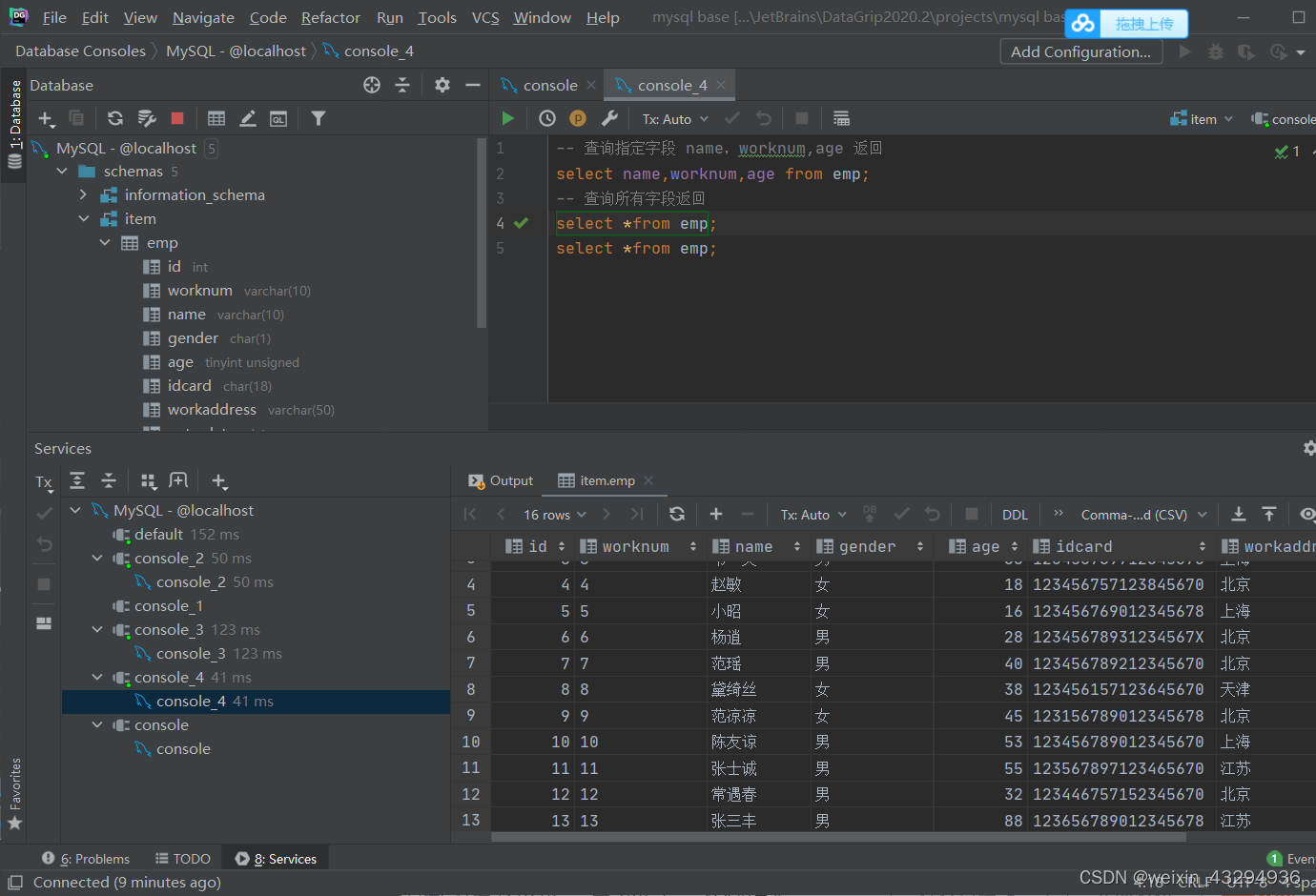
Task: Open the Database panel gear settings
Action: coord(442,85)
